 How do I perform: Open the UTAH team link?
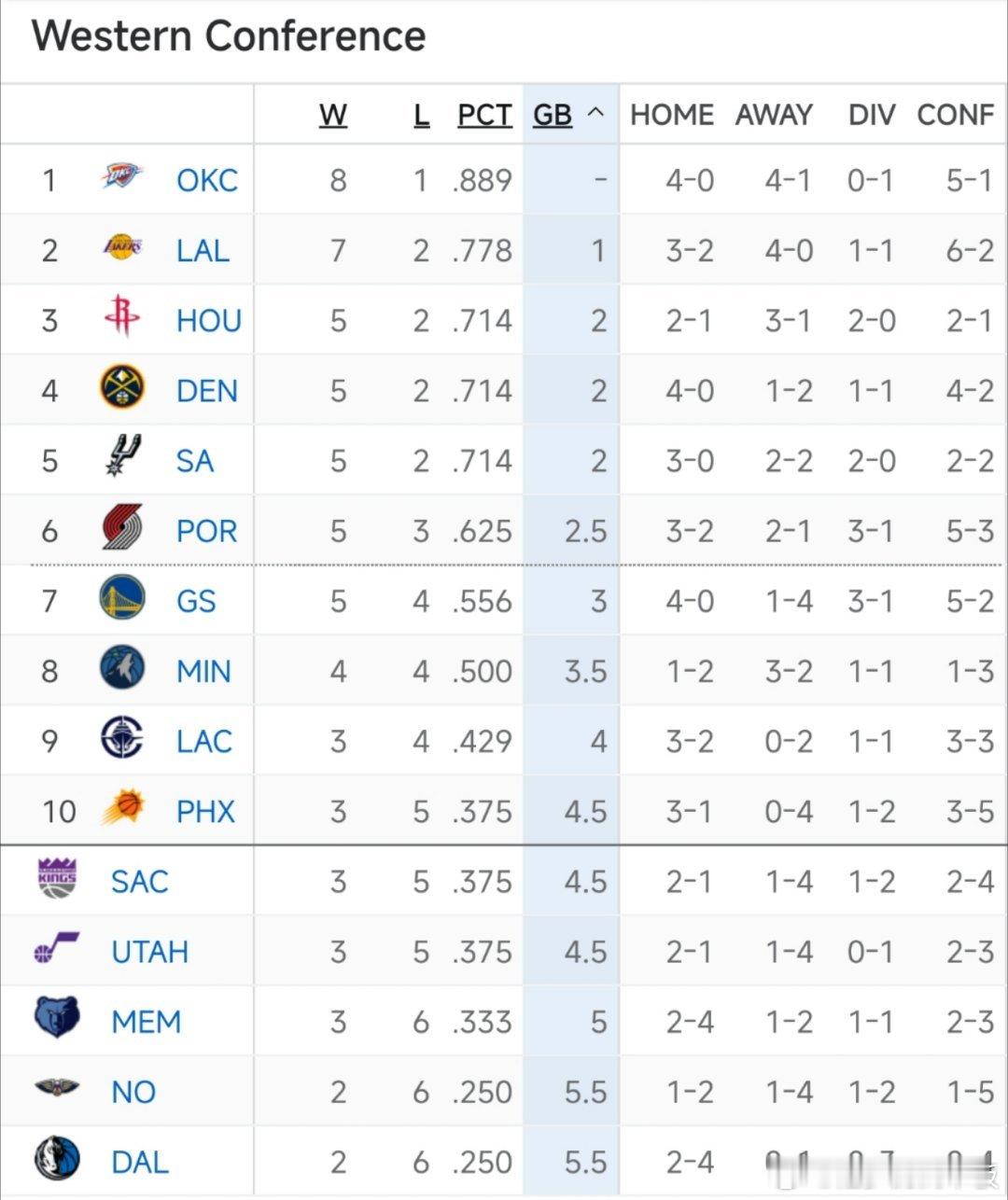149,952
